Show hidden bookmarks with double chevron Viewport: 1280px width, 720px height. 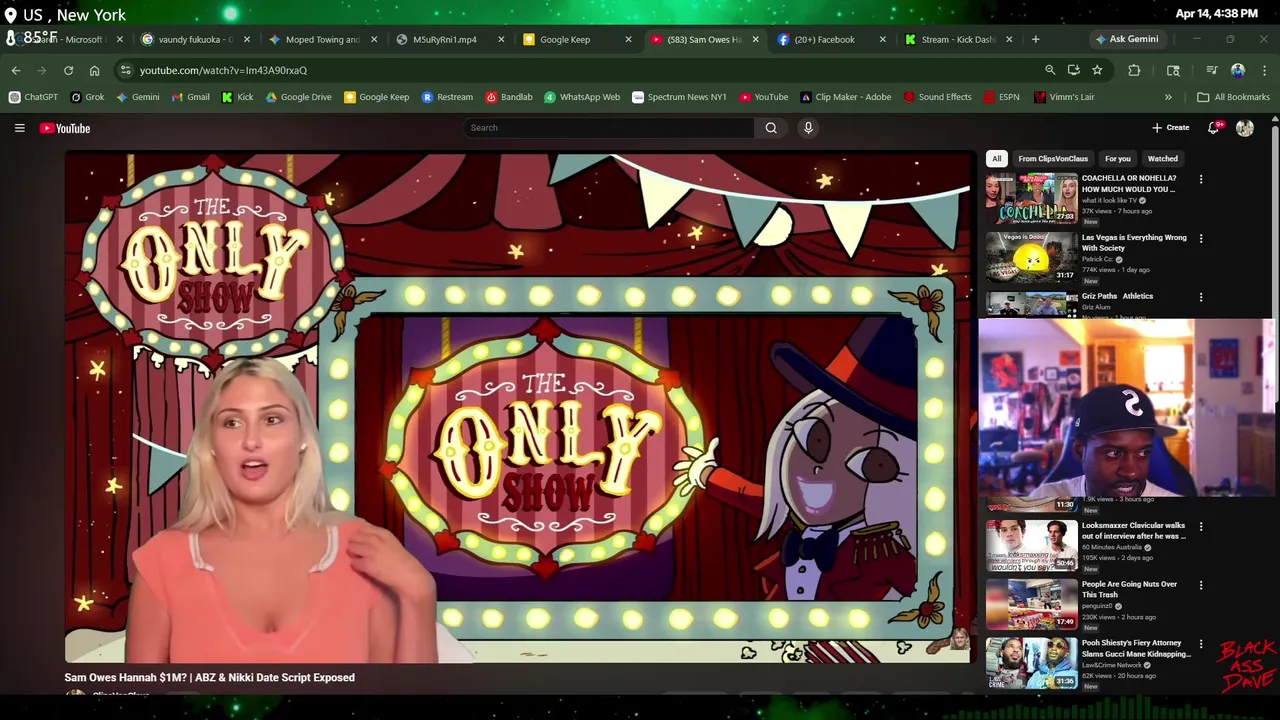pos(1168,97)
